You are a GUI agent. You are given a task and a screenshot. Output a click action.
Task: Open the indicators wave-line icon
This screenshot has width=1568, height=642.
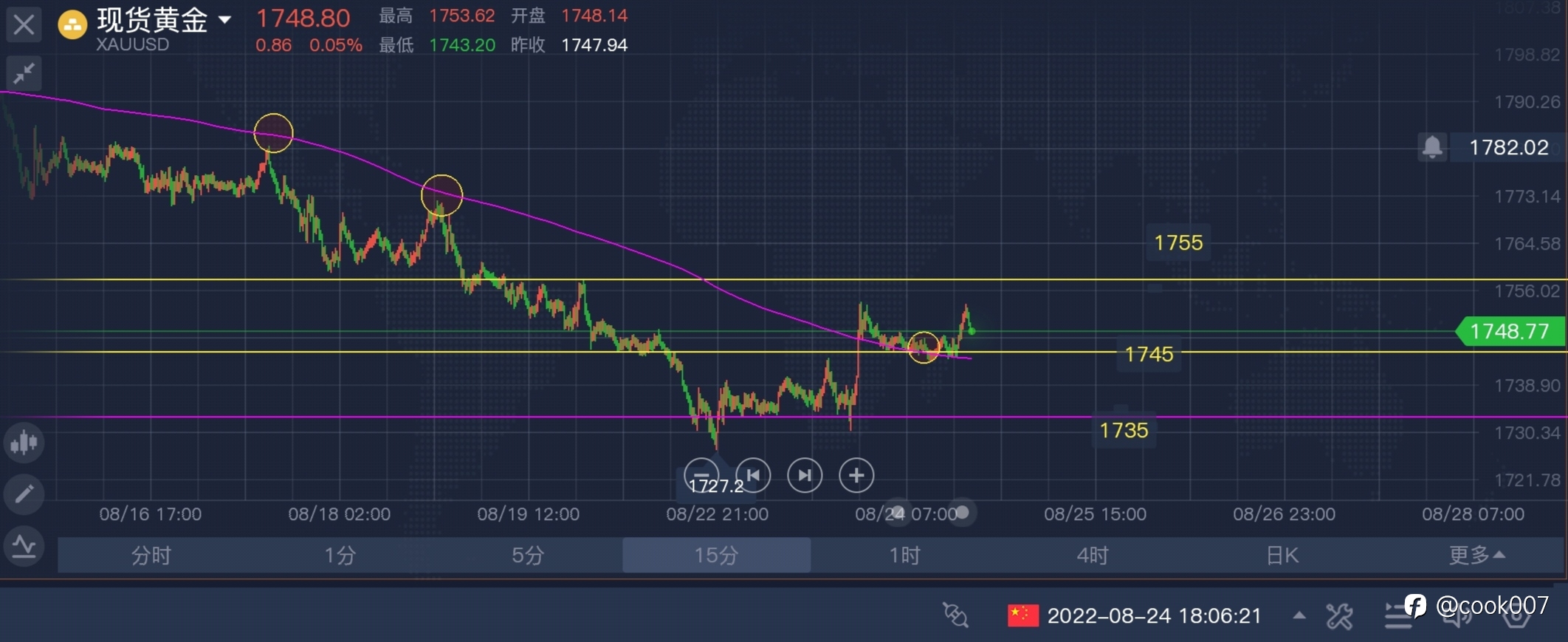[x=24, y=547]
